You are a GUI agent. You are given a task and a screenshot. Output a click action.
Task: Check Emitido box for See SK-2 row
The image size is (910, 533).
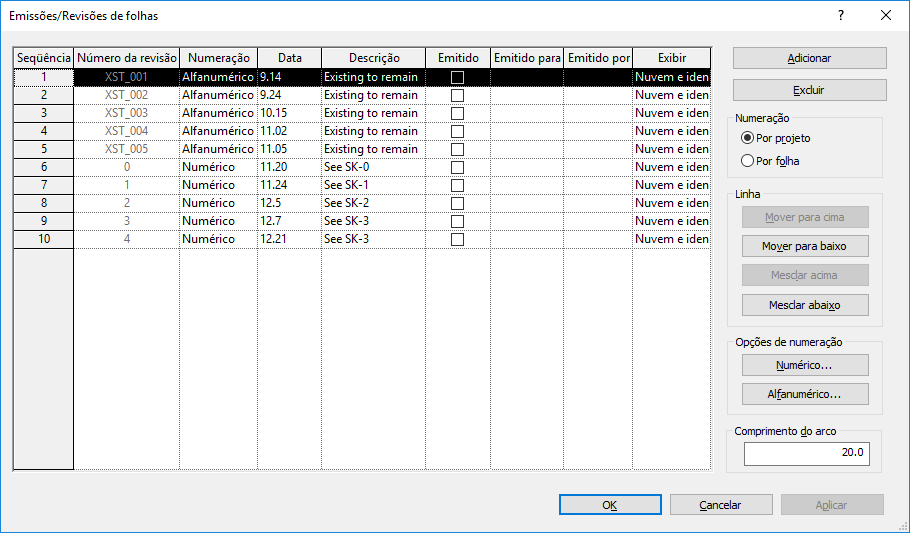457,203
